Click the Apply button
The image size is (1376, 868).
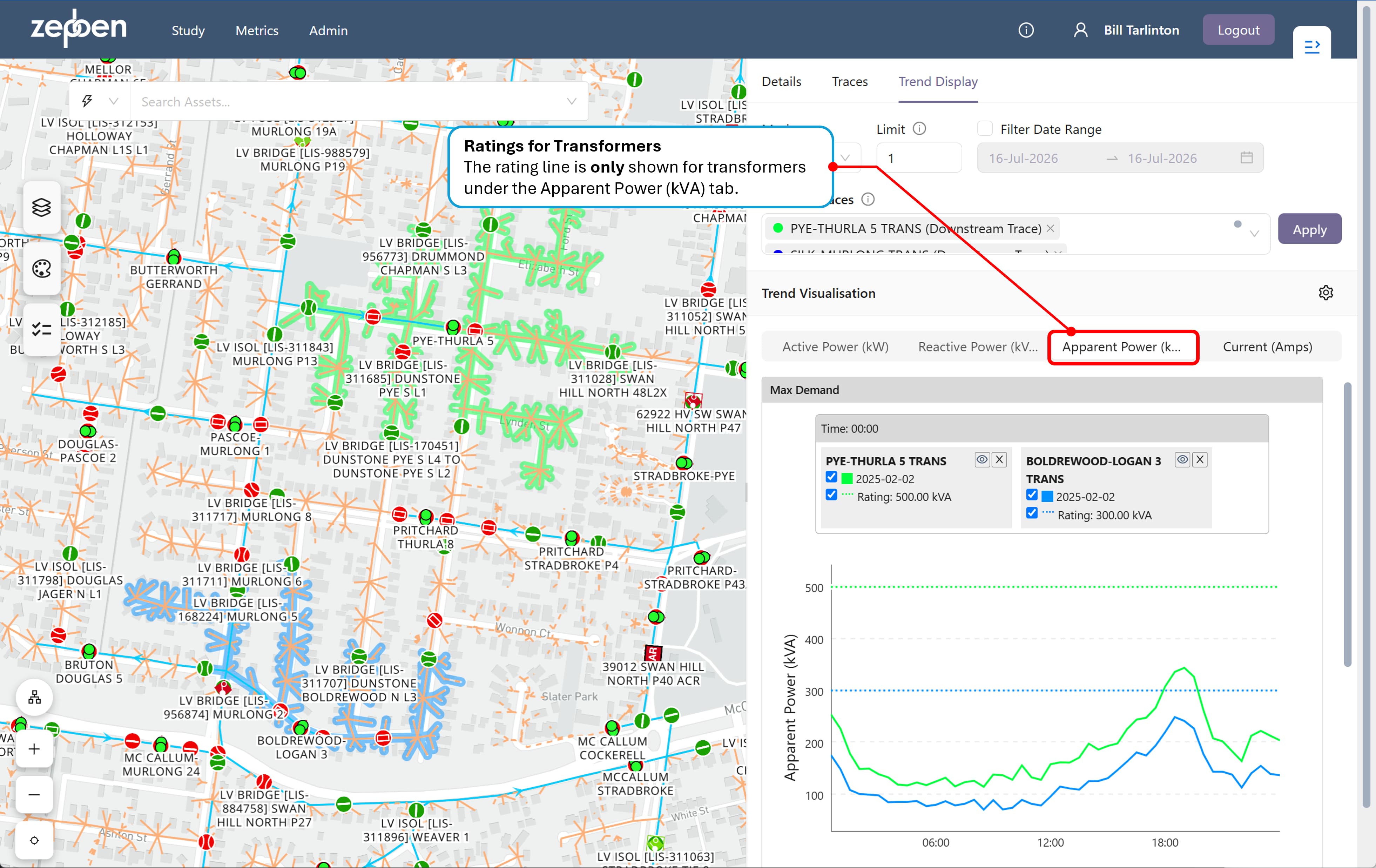click(x=1310, y=229)
